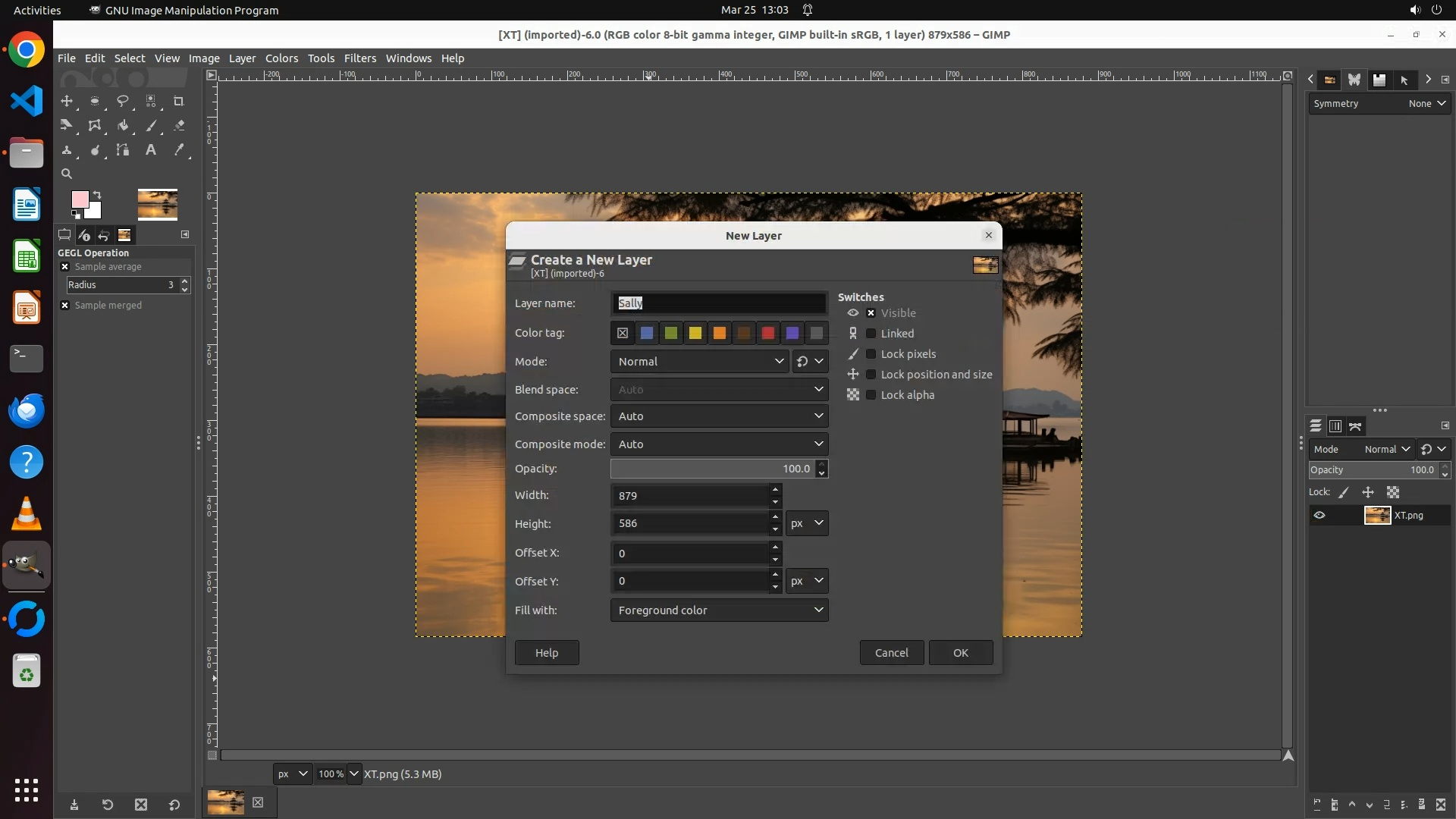Open Thunderbird from the dock
Image resolution: width=1456 pixels, height=819 pixels.
[27, 410]
